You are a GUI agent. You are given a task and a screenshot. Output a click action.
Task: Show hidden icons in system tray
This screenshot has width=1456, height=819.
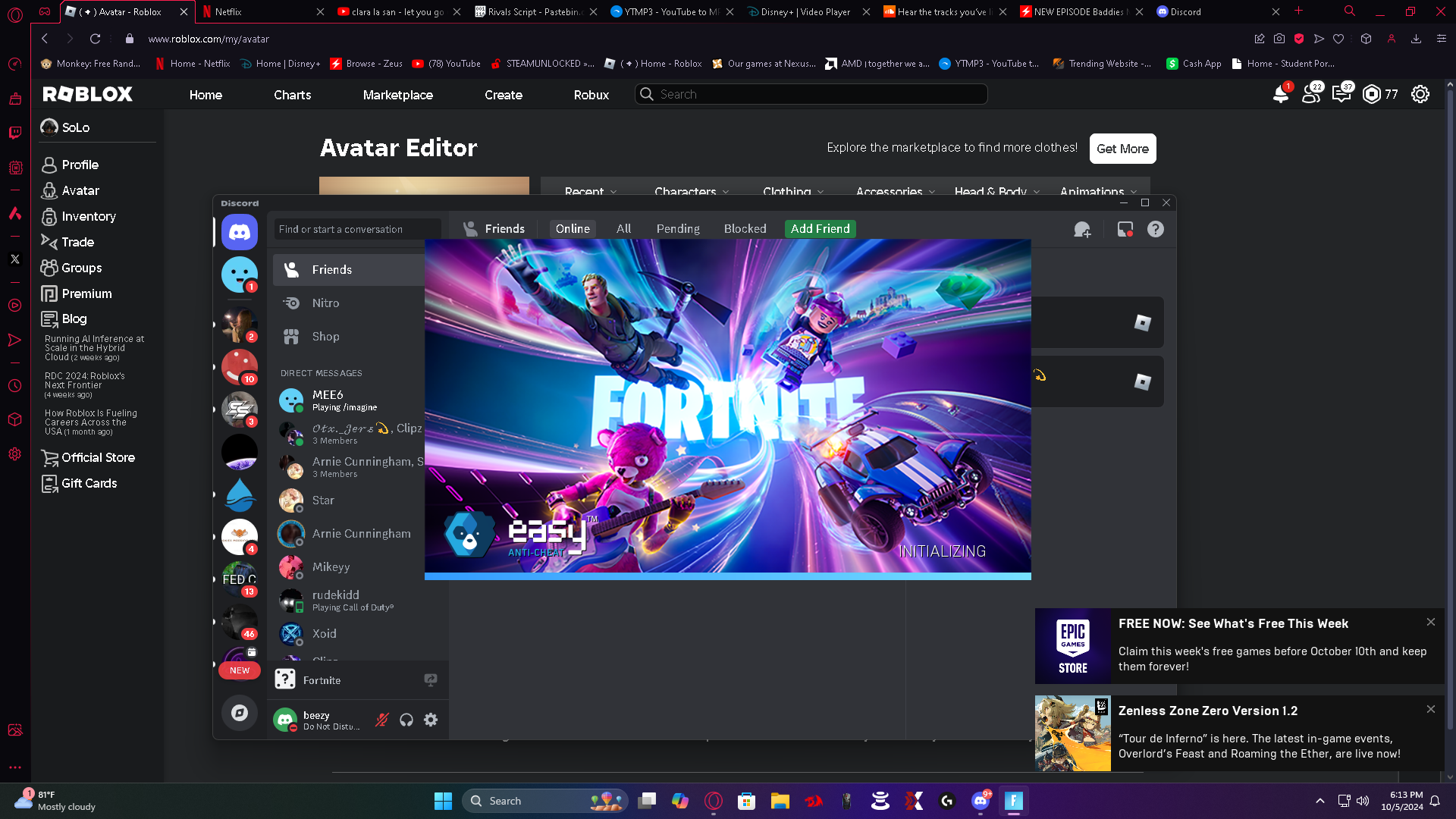point(1319,801)
